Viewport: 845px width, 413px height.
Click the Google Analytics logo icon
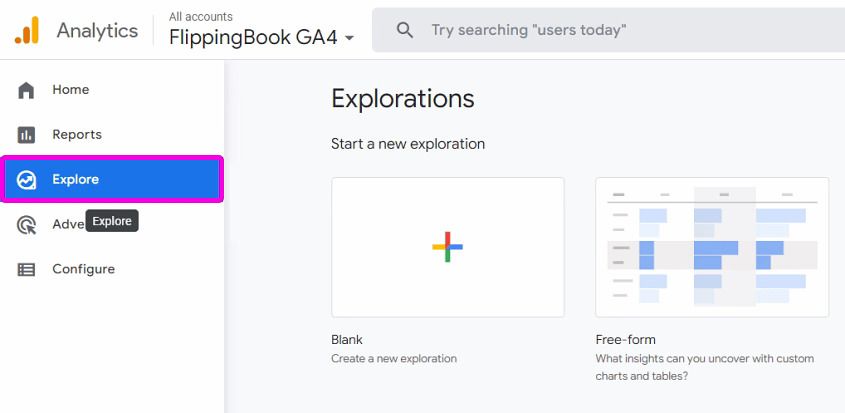26,30
